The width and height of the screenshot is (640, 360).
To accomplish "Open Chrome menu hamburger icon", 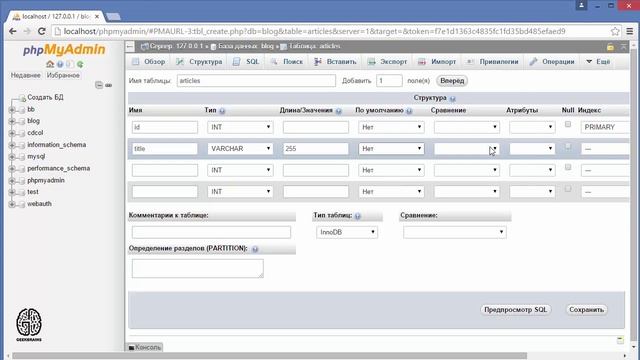I will pyautogui.click(x=630, y=31).
